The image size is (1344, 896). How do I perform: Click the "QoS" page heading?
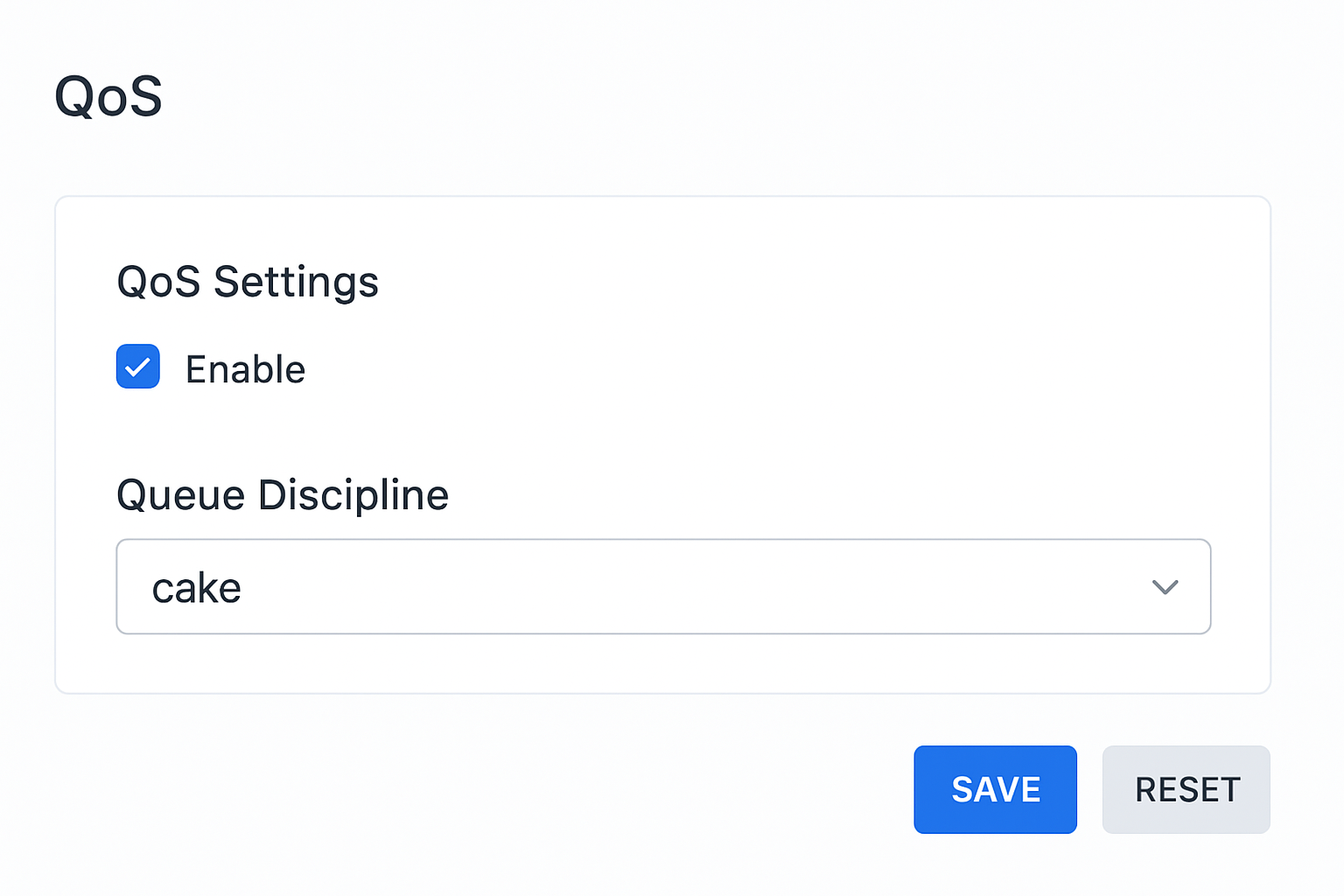tap(108, 95)
